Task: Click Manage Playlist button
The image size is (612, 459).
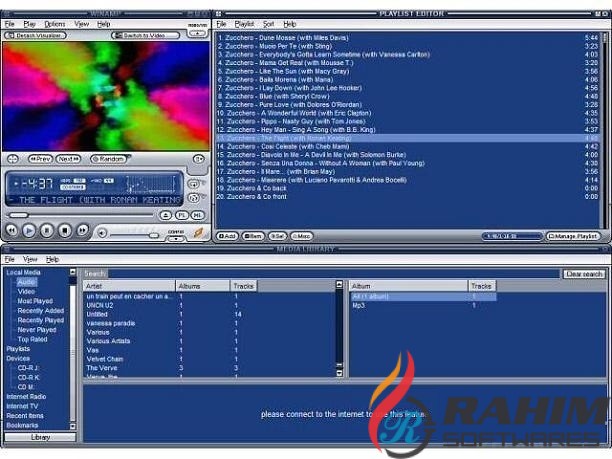Action: coord(573,236)
